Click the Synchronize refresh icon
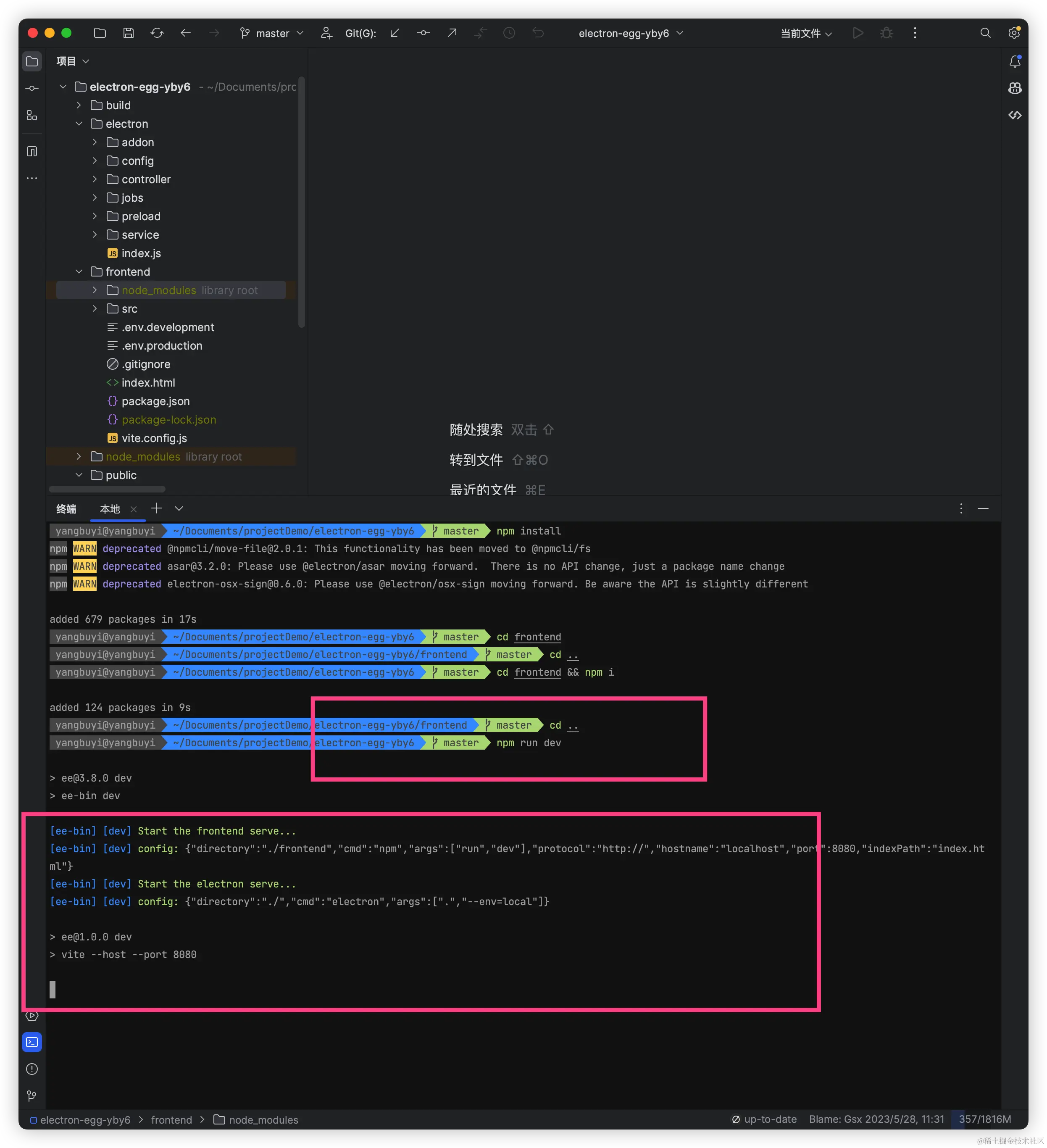The image size is (1047, 1148). tap(157, 33)
